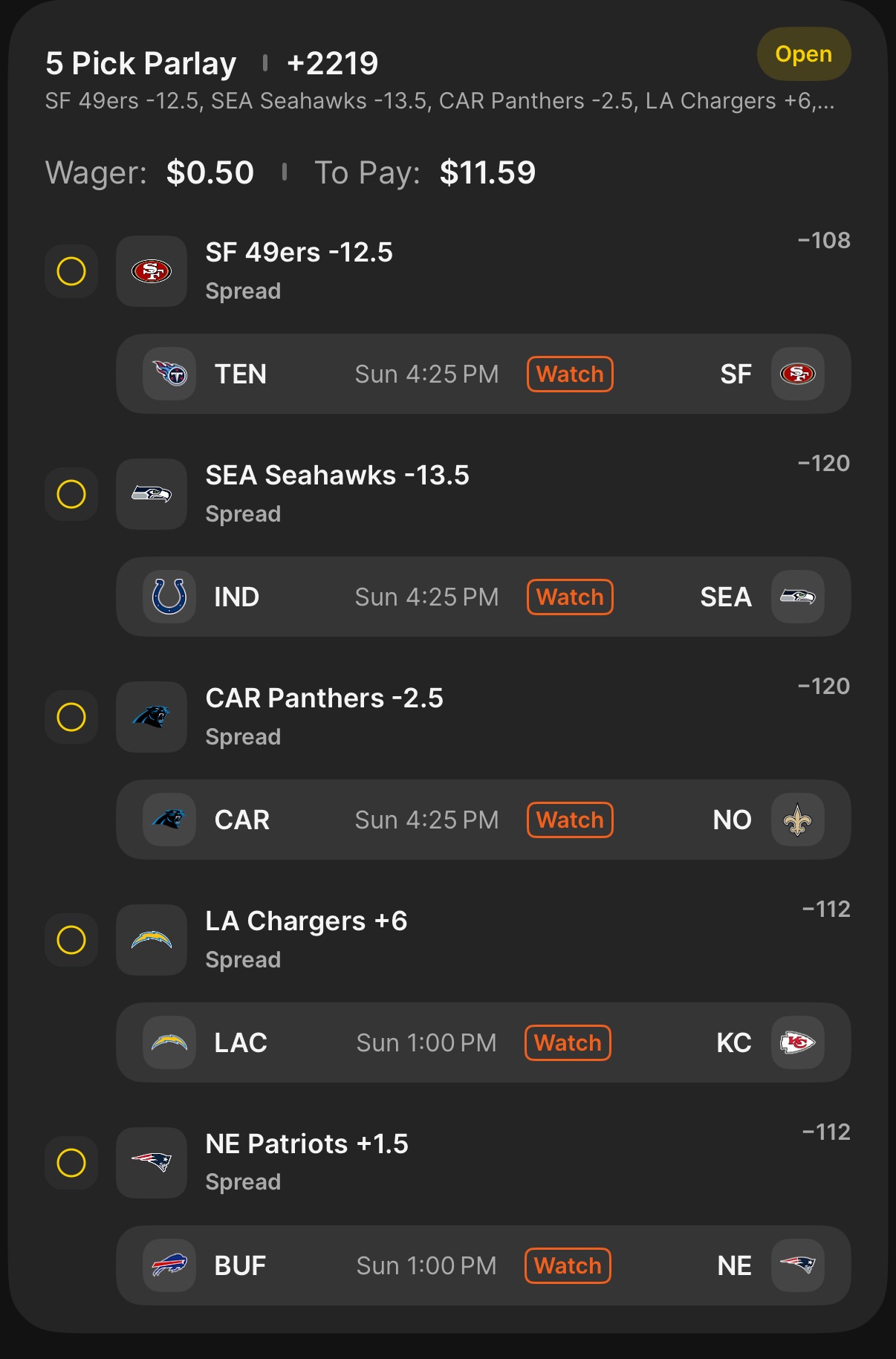
Task: Click the Chiefs logo next to KC
Action: tap(797, 1042)
